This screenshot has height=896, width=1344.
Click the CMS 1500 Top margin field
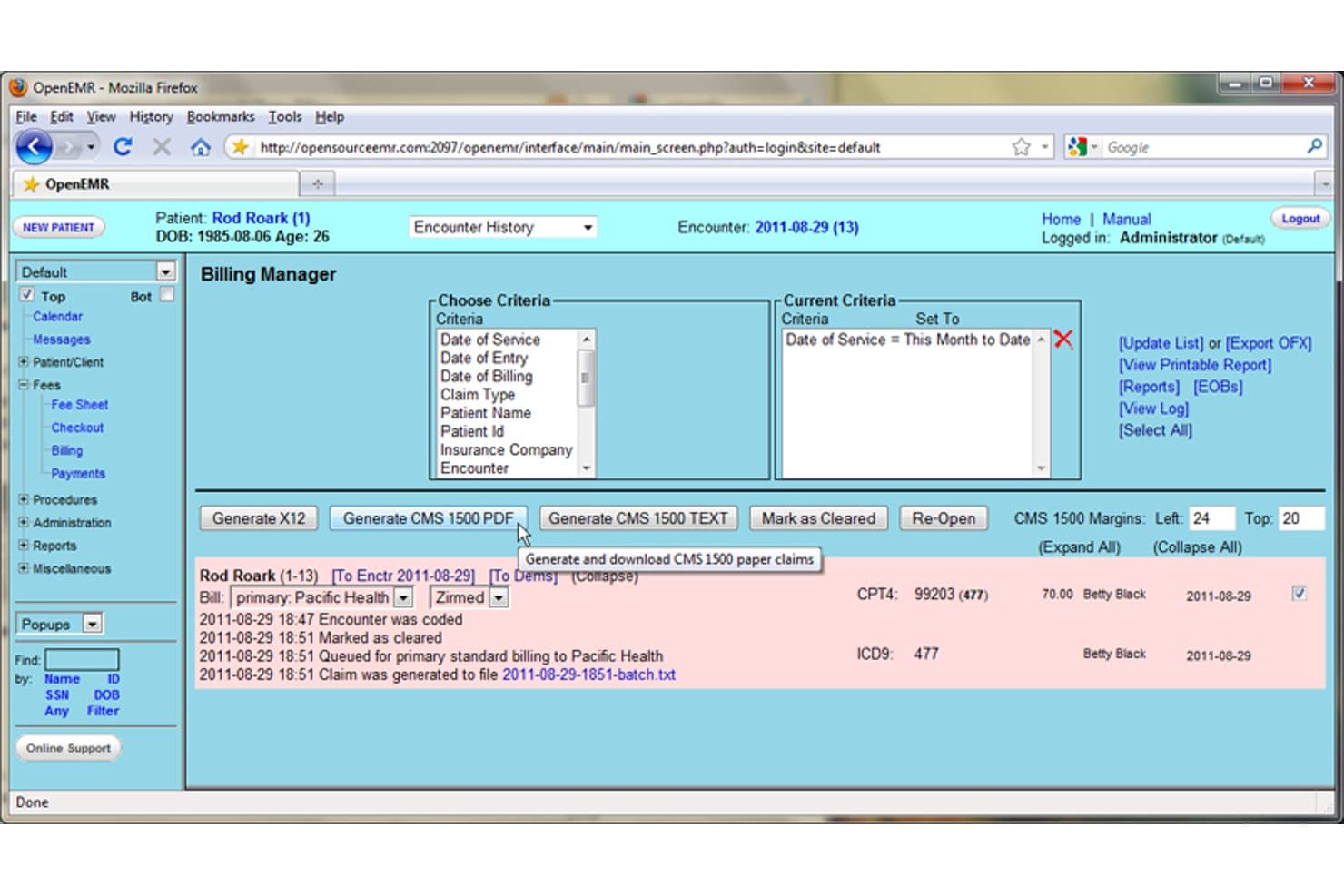pos(1301,518)
